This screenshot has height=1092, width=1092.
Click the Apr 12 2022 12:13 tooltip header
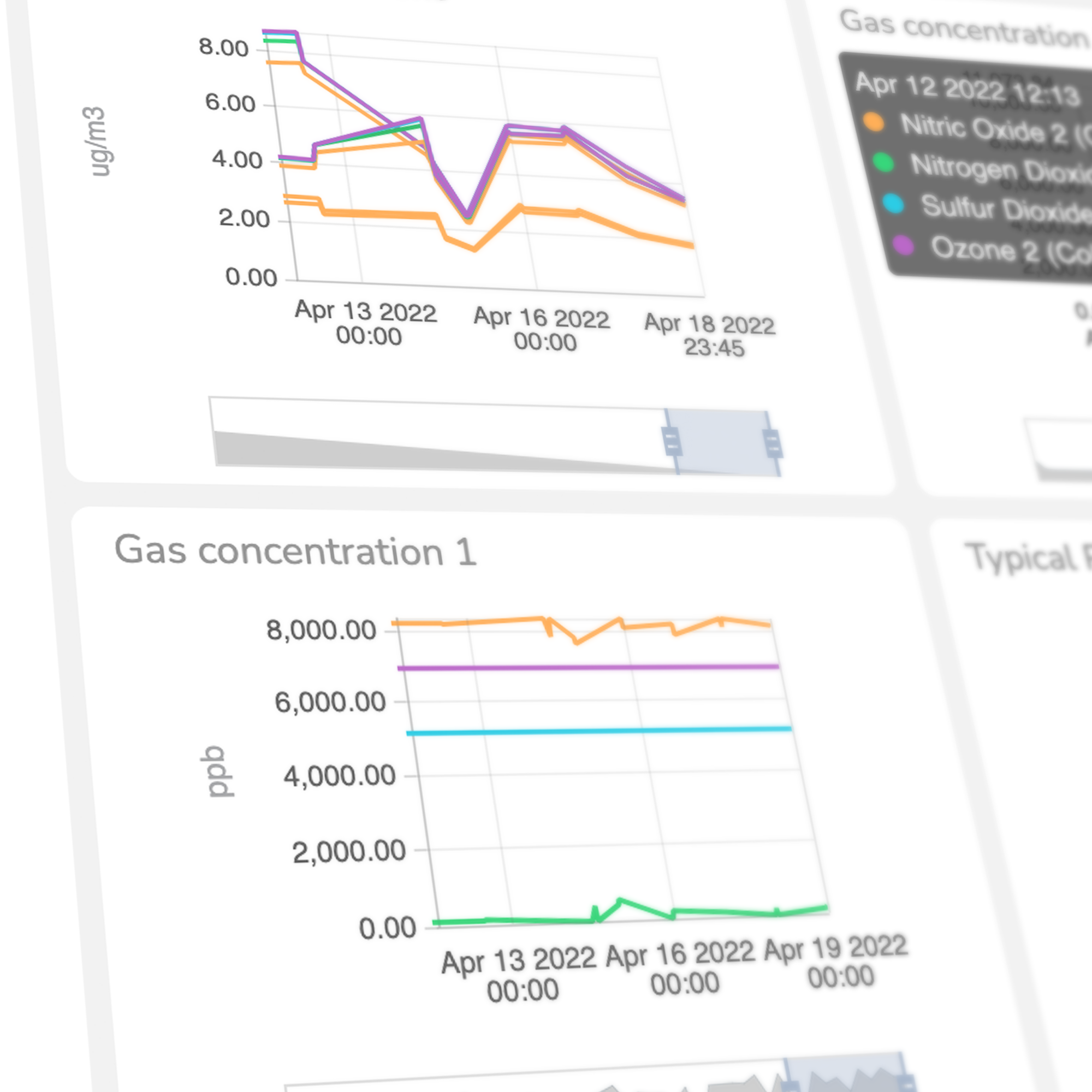[x=966, y=90]
